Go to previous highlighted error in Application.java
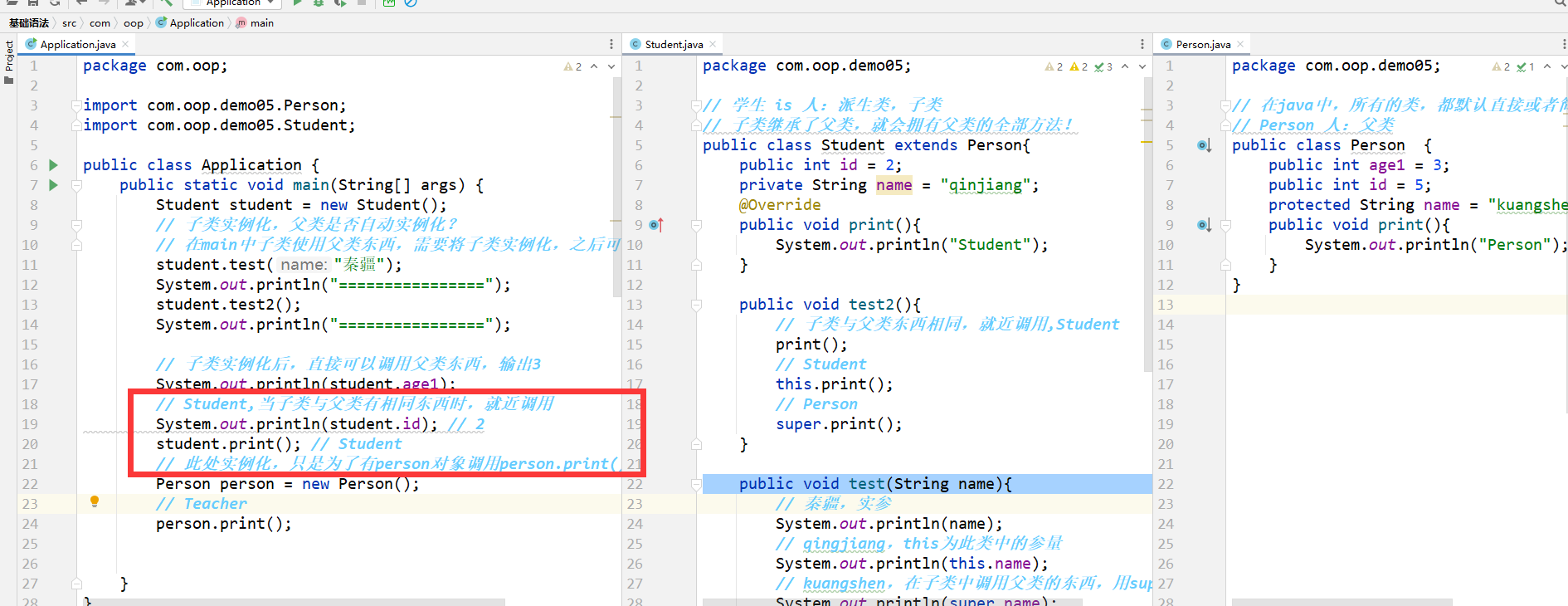Image resolution: width=1568 pixels, height=606 pixels. point(594,66)
